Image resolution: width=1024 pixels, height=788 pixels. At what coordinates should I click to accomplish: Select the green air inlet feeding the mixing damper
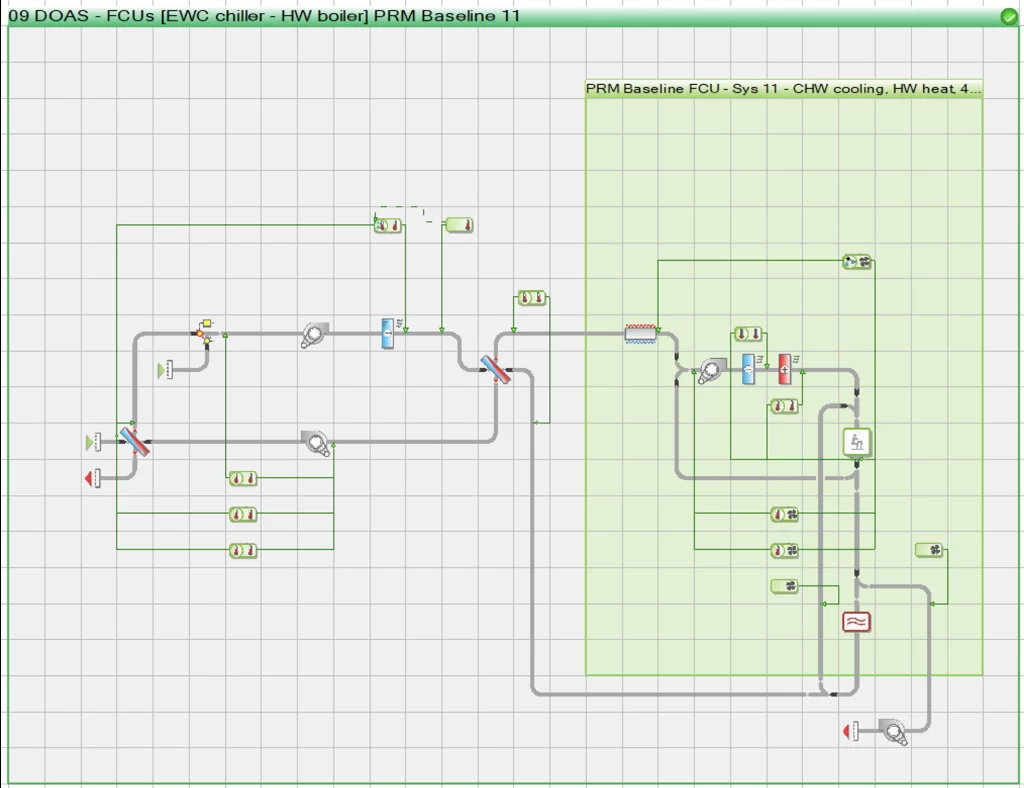(165, 370)
